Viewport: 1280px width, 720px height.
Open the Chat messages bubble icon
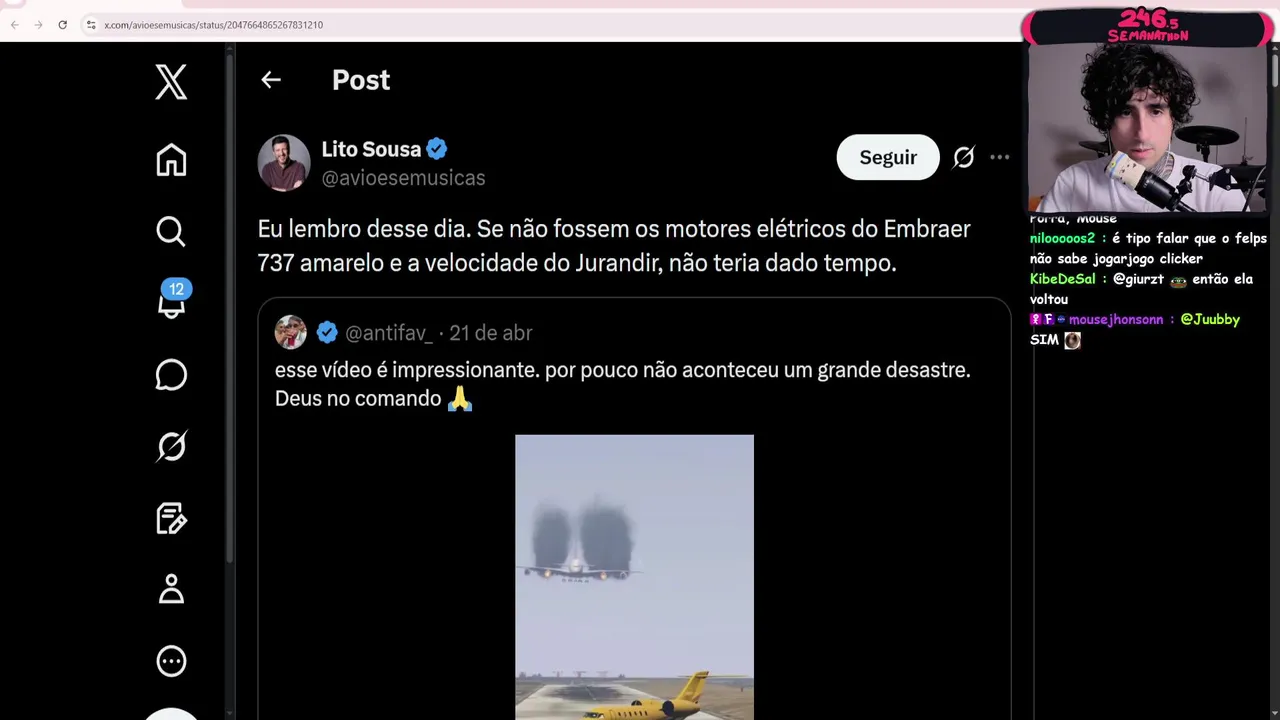pos(171,375)
